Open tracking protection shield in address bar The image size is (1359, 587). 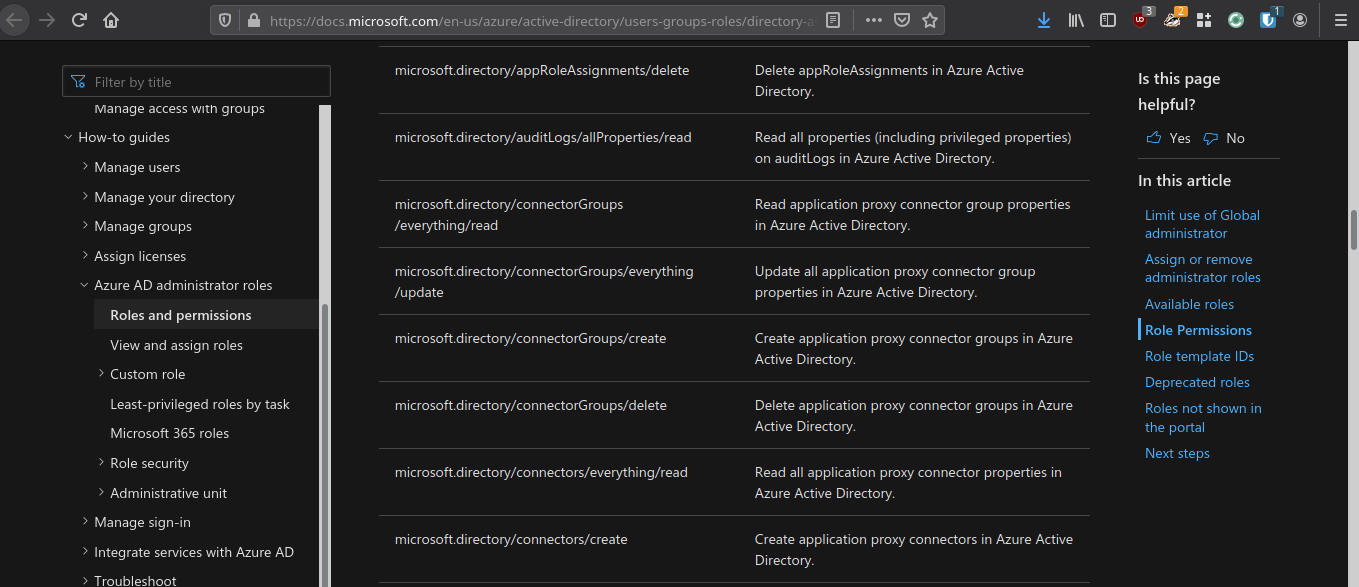pyautogui.click(x=226, y=20)
